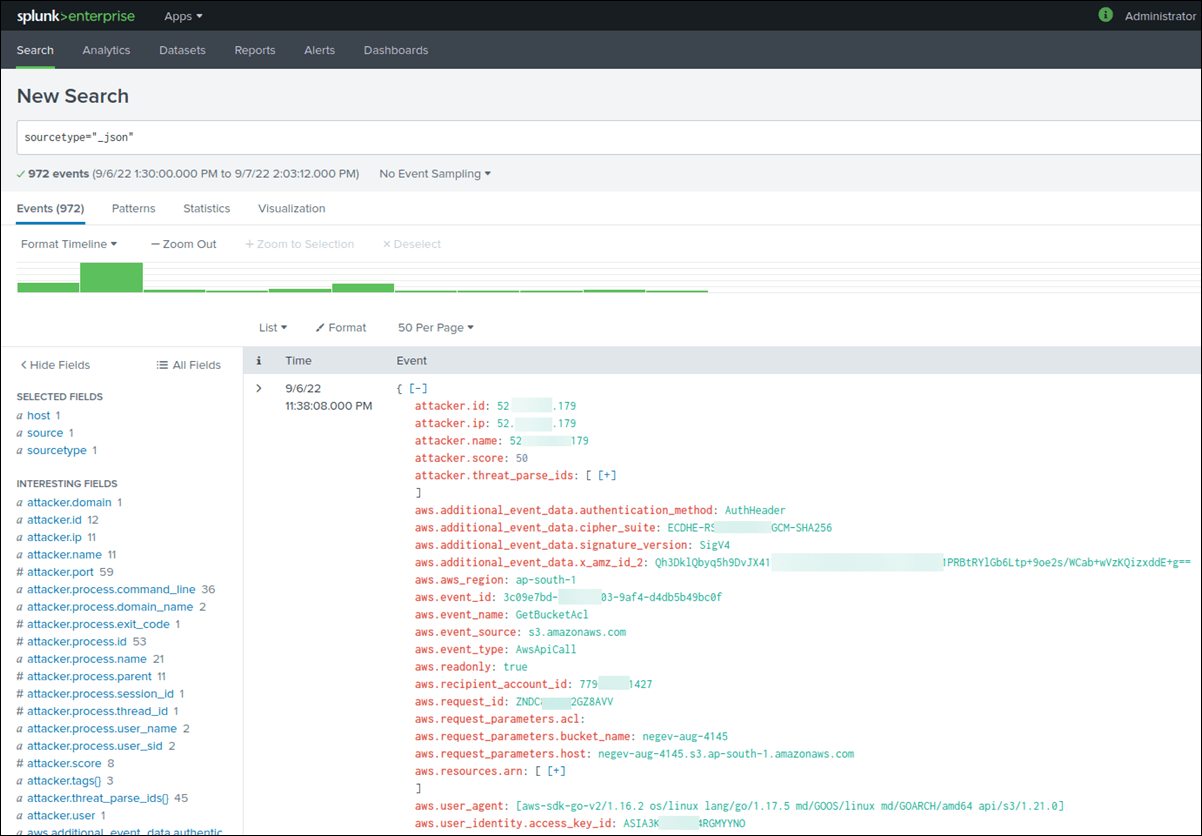Open the List view dropdown
The height and width of the screenshot is (836, 1202).
[x=272, y=327]
